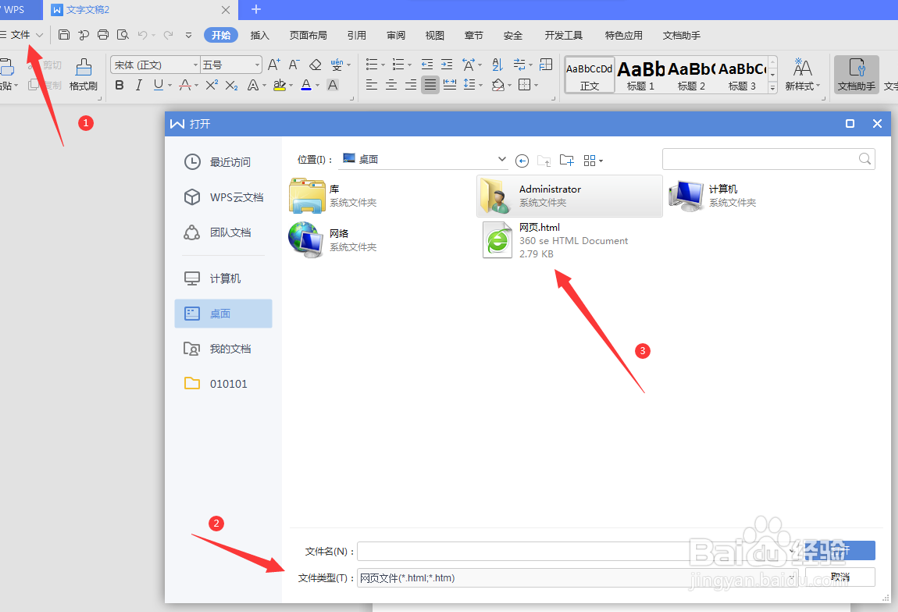
Task: Click the borders icon
Action: coord(524,85)
